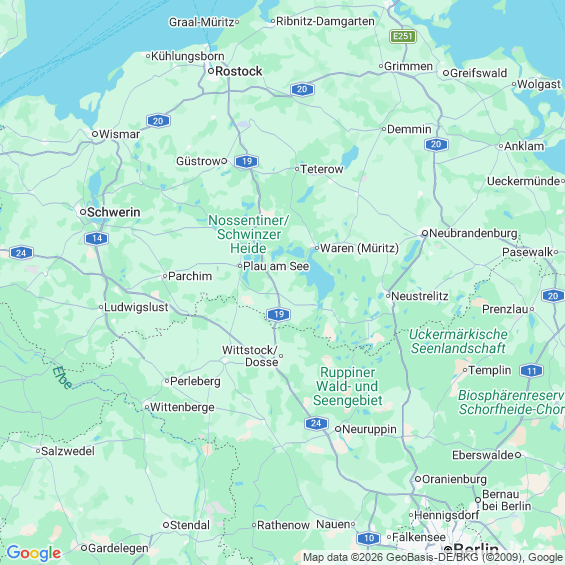Select the Waren (Müritz) town label
565x565 pixels.
(x=359, y=248)
